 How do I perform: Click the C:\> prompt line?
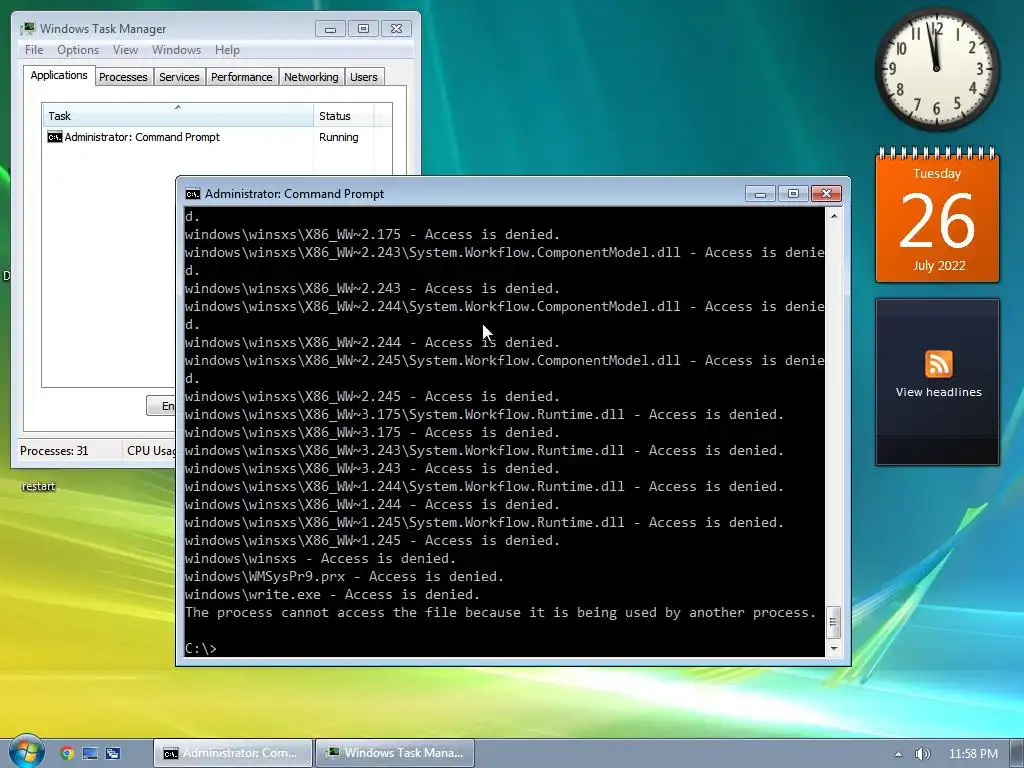click(x=200, y=648)
